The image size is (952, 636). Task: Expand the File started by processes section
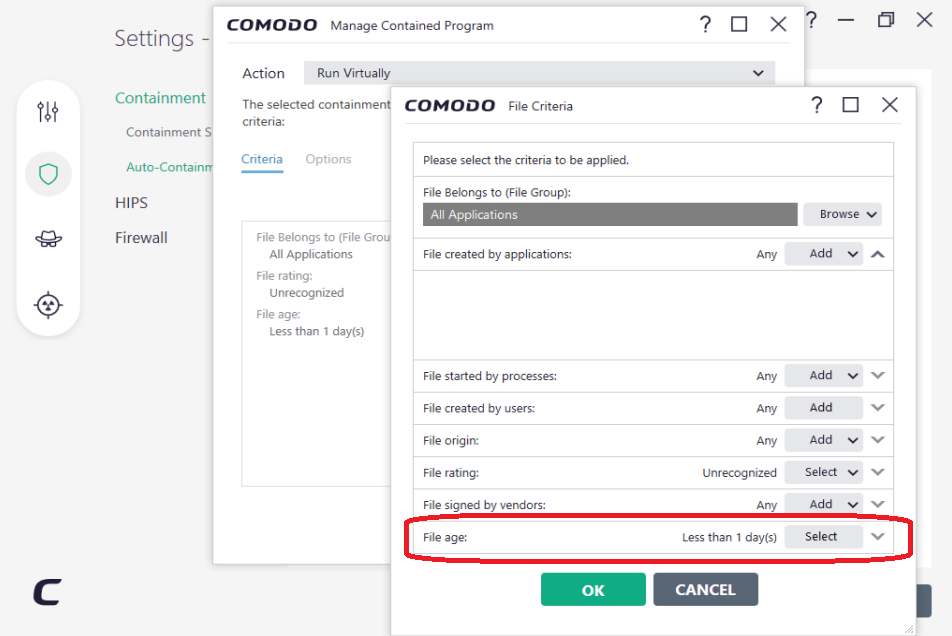click(x=878, y=376)
